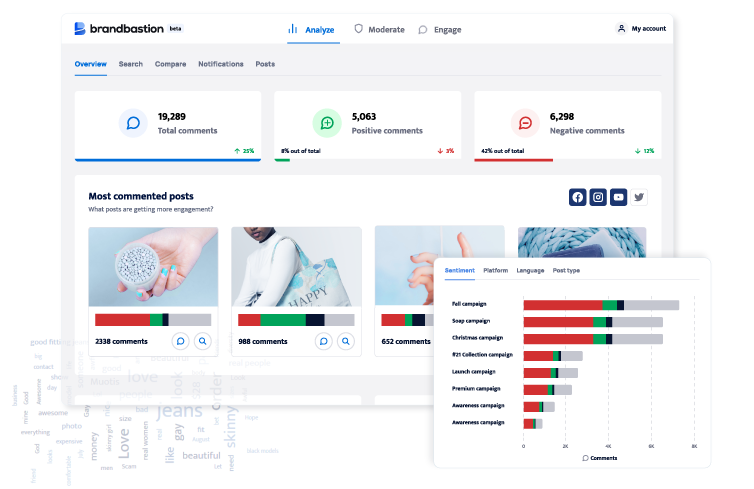Open the Engage section
The height and width of the screenshot is (489, 754).
[440, 30]
